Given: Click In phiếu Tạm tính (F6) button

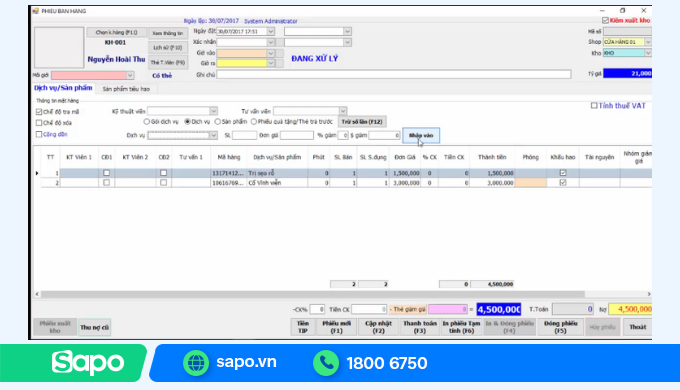Looking at the screenshot, I should [461, 327].
